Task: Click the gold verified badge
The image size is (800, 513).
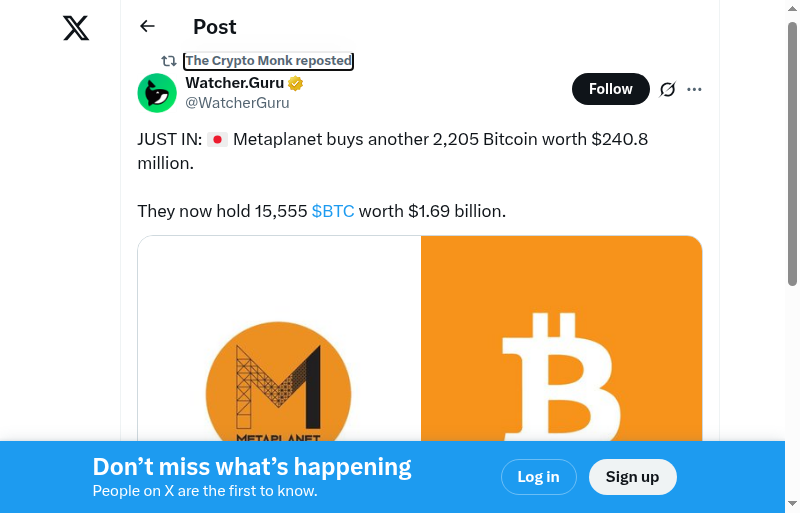Action: click(x=296, y=84)
